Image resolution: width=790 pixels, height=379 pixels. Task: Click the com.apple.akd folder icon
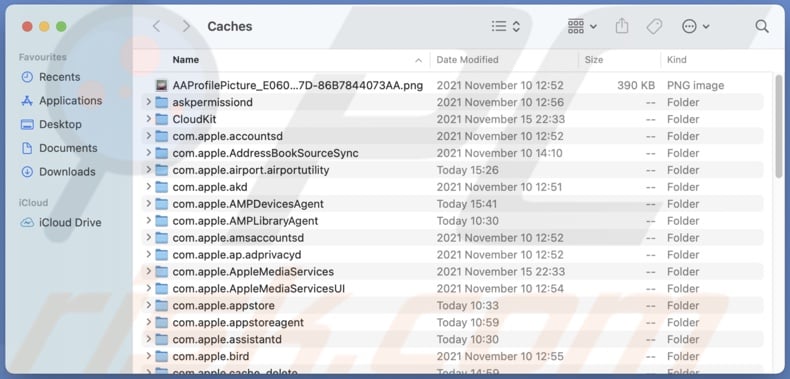pos(161,187)
